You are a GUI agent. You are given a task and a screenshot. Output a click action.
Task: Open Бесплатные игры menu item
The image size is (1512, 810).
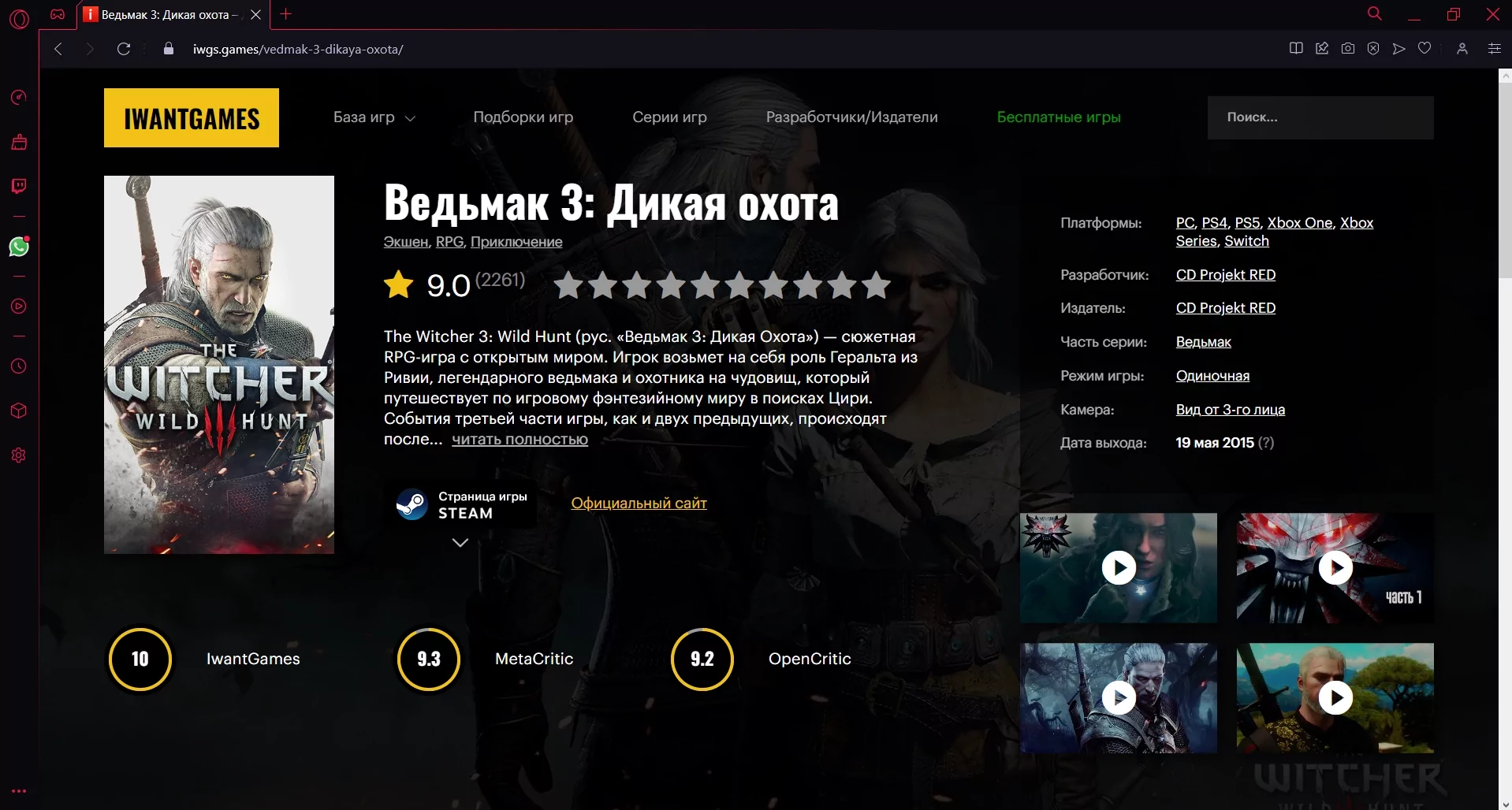(1059, 117)
